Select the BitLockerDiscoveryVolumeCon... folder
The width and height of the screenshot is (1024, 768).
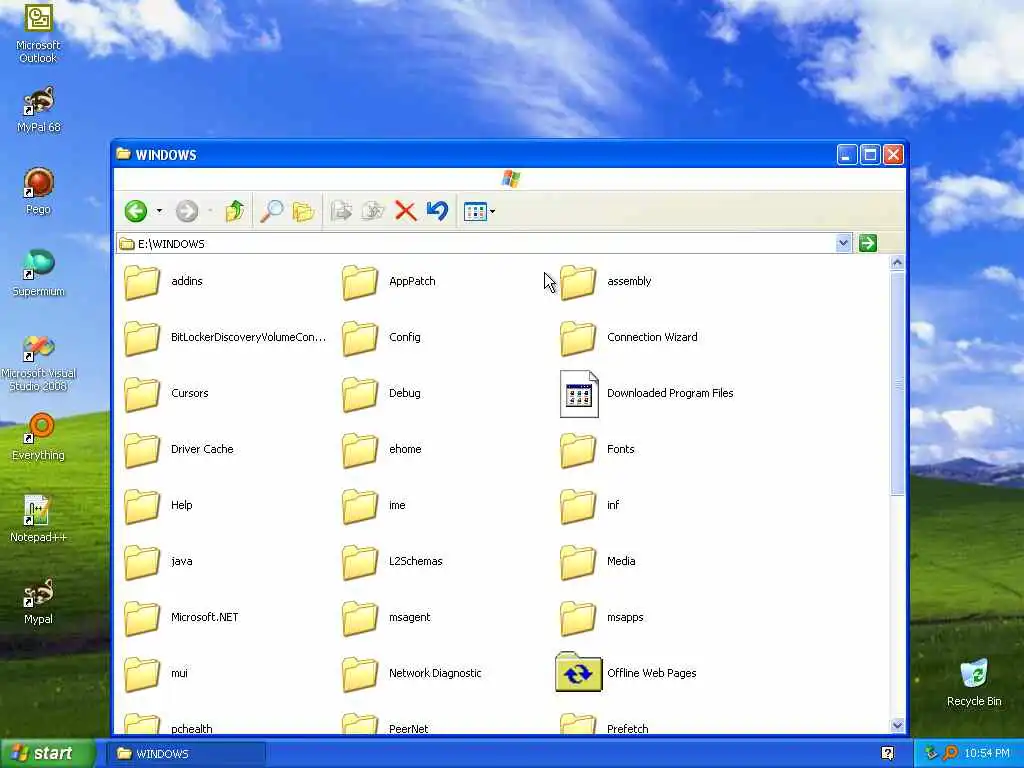tap(225, 338)
